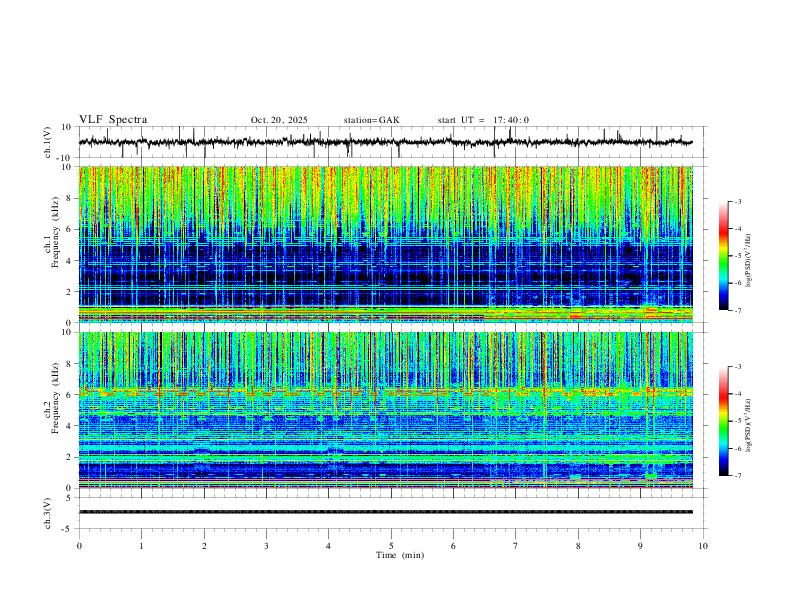The width and height of the screenshot is (792, 612).
Task: Click the "-7" tick on ch.2 colorbar
Action: (737, 476)
